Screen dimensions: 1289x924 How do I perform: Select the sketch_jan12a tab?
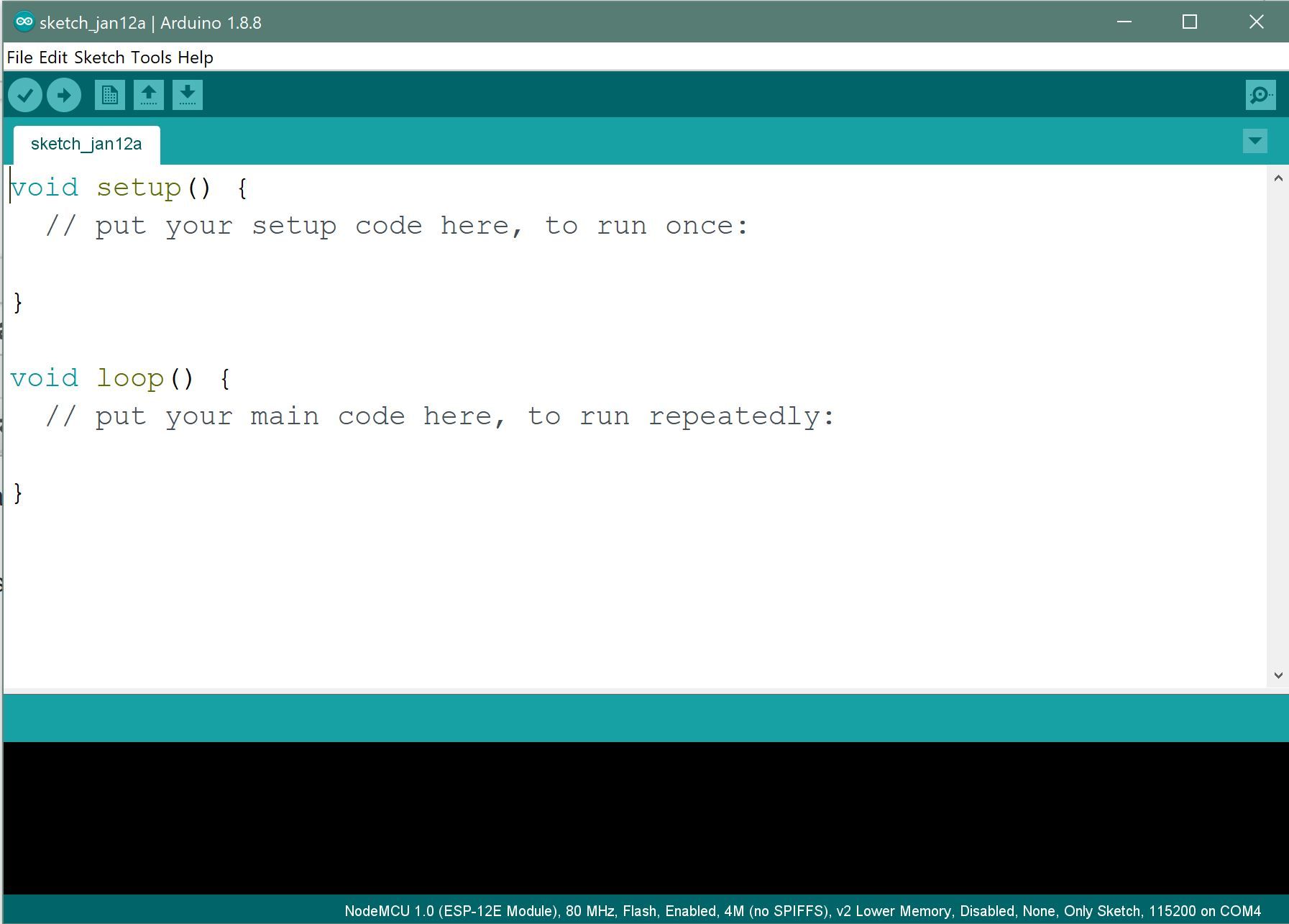(x=86, y=143)
